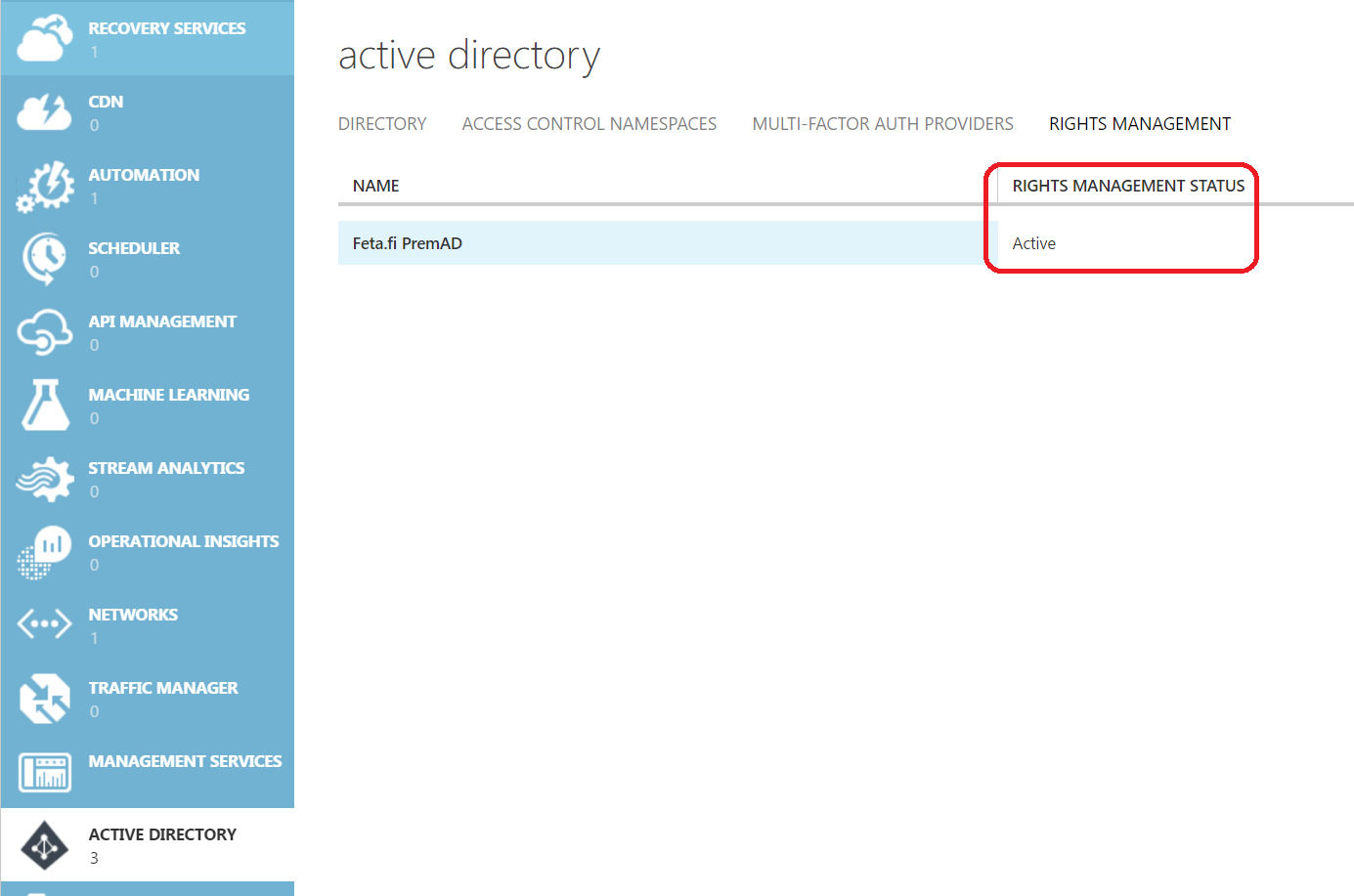Click the Recovery Services cloud icon
The image size is (1354, 896).
(45, 38)
